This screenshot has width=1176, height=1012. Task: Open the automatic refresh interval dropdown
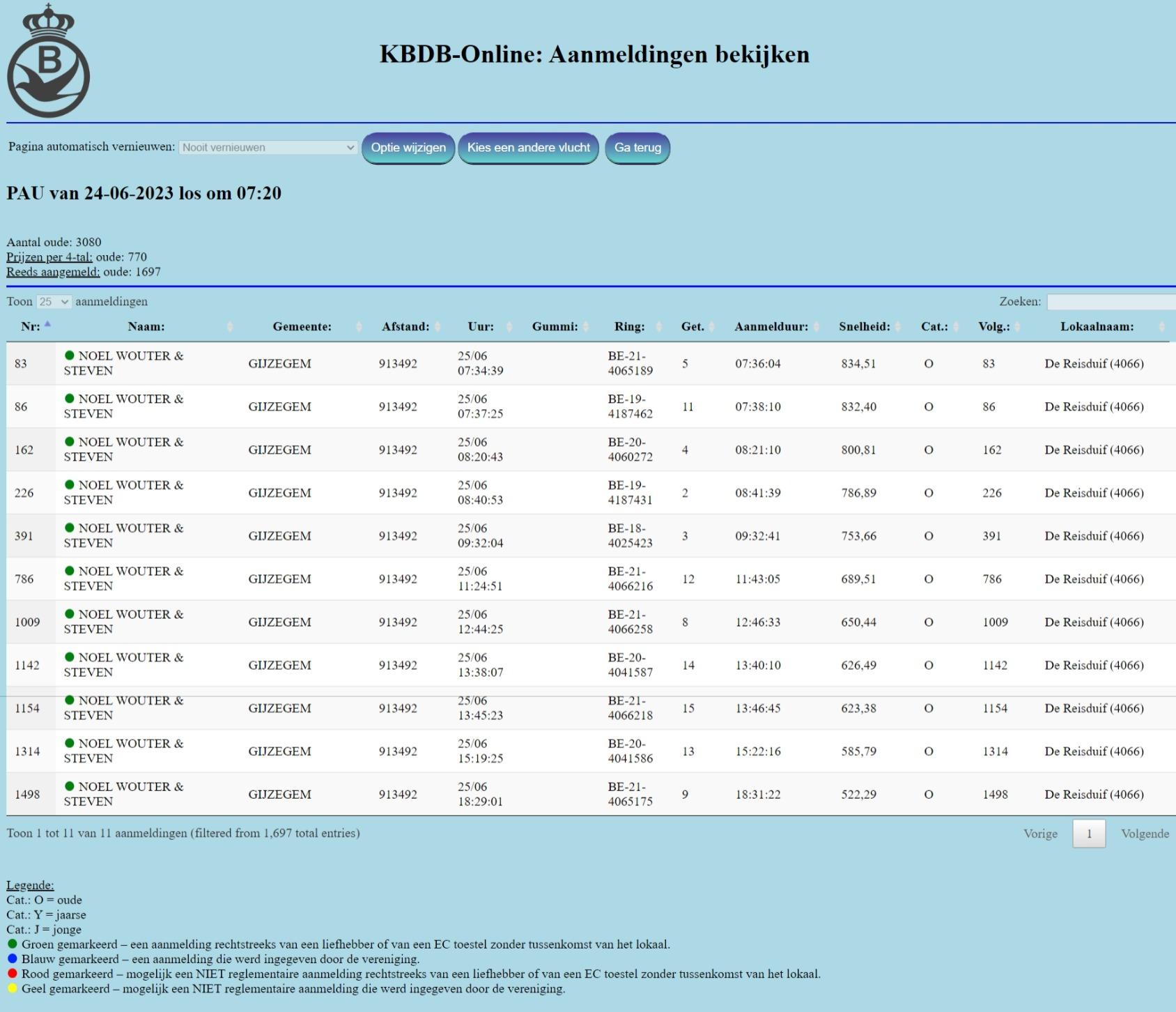[268, 148]
